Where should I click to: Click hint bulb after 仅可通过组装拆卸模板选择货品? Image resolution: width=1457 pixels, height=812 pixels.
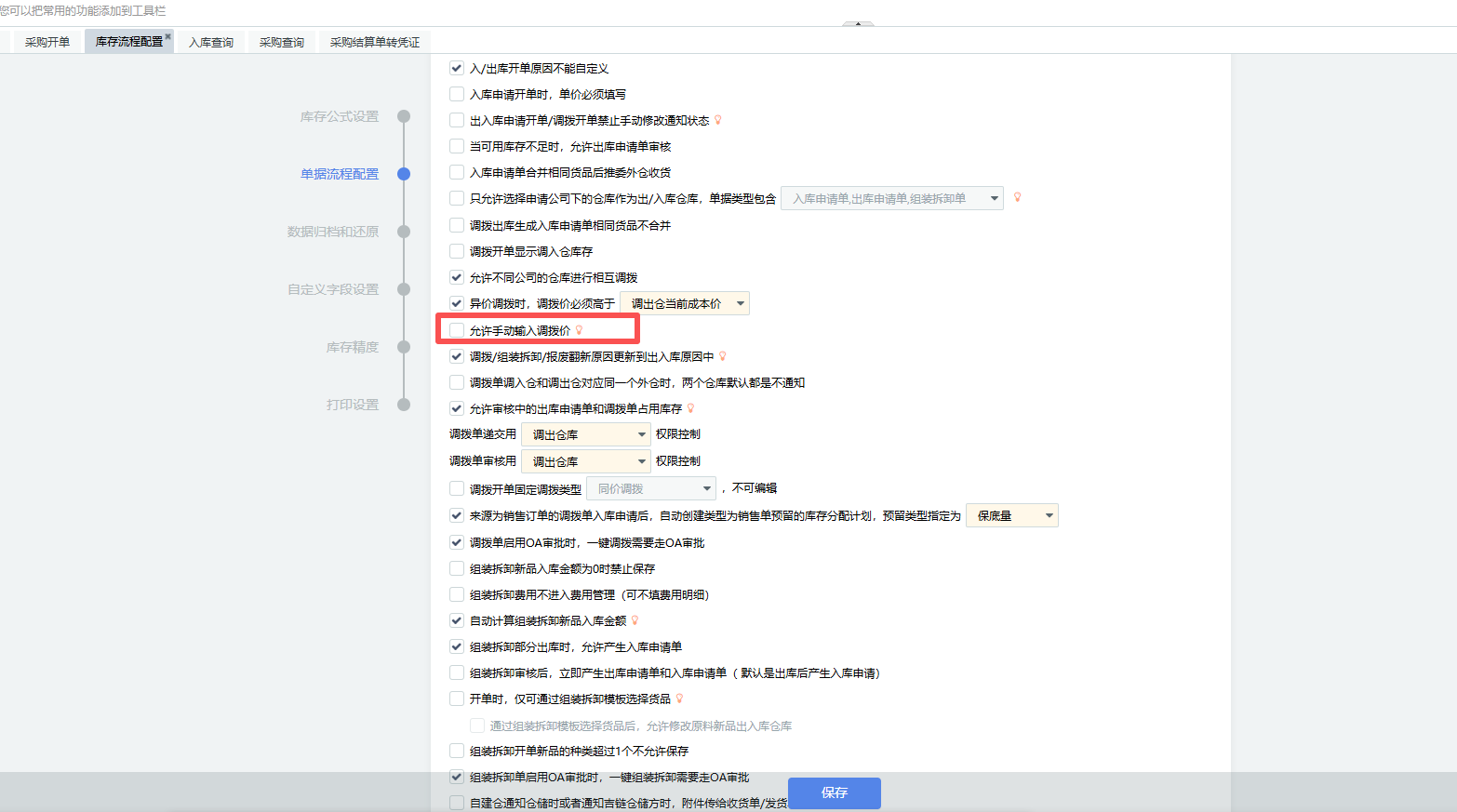679,699
